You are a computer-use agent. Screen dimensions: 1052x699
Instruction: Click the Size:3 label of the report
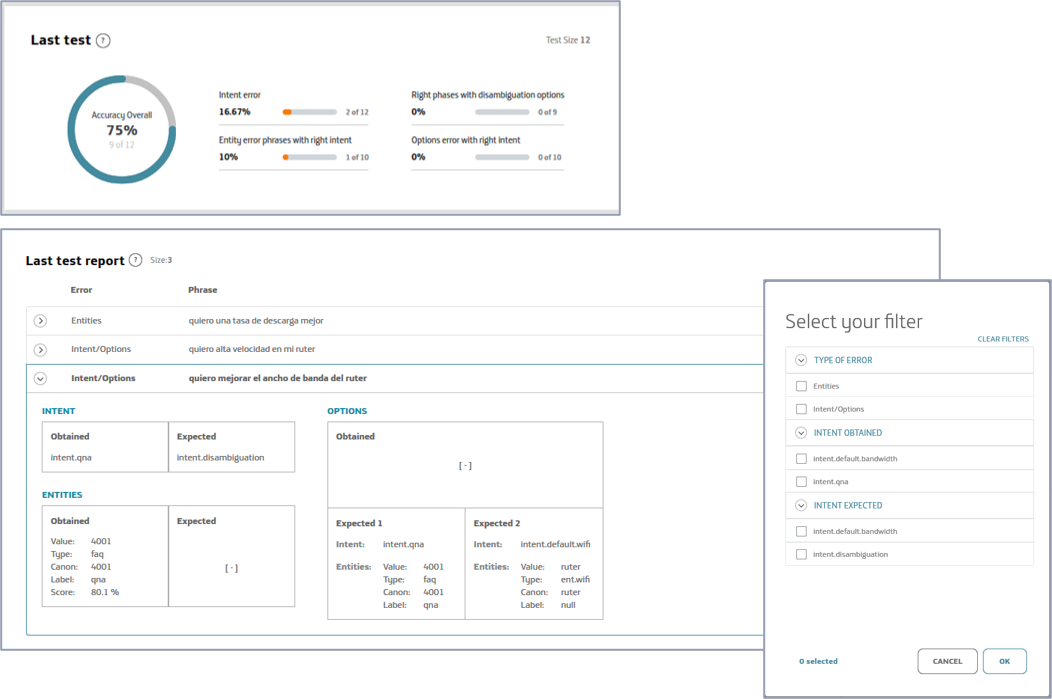[161, 260]
